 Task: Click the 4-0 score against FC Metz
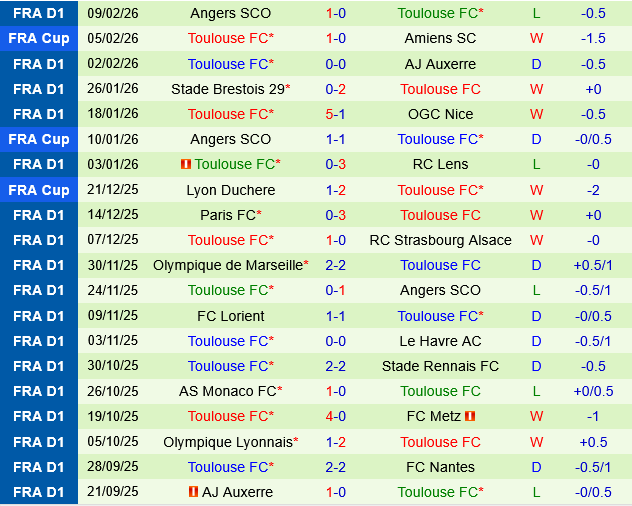pyautogui.click(x=335, y=416)
